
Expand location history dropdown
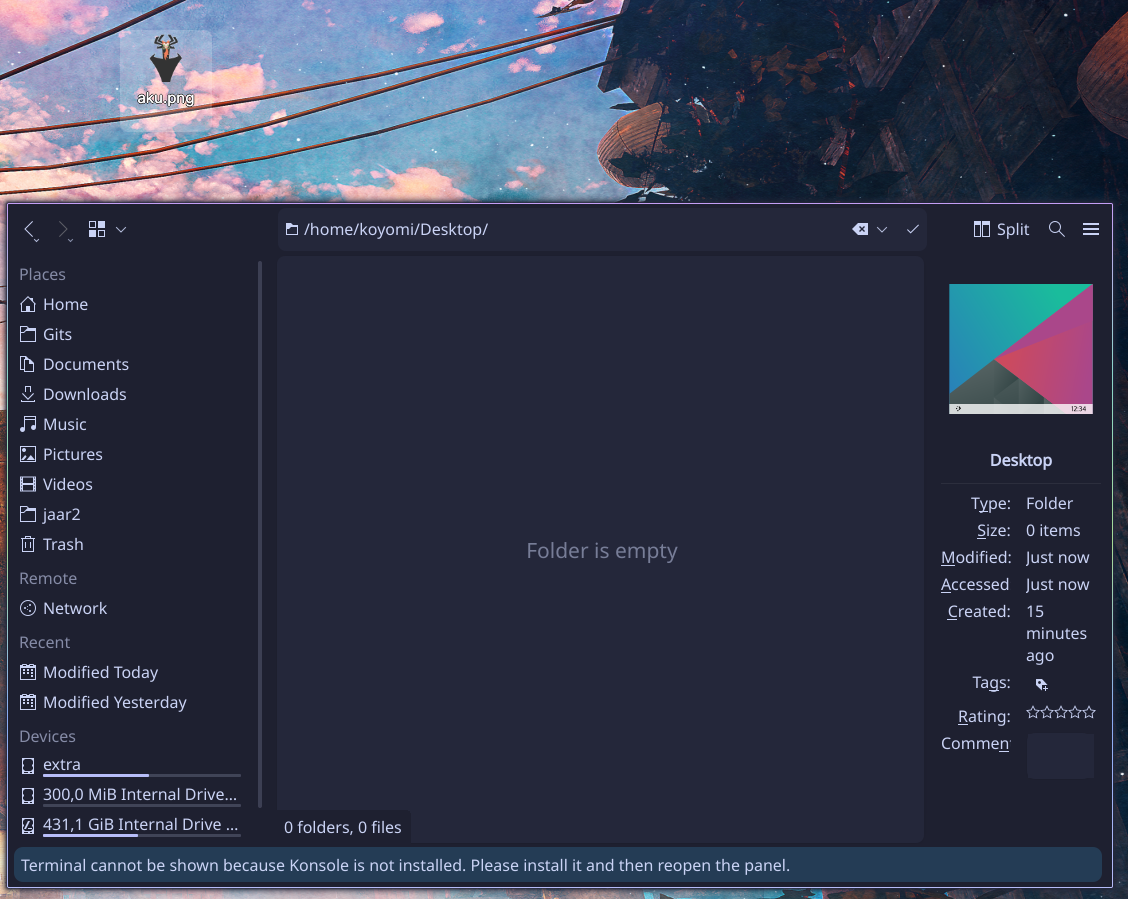pyautogui.click(x=882, y=230)
